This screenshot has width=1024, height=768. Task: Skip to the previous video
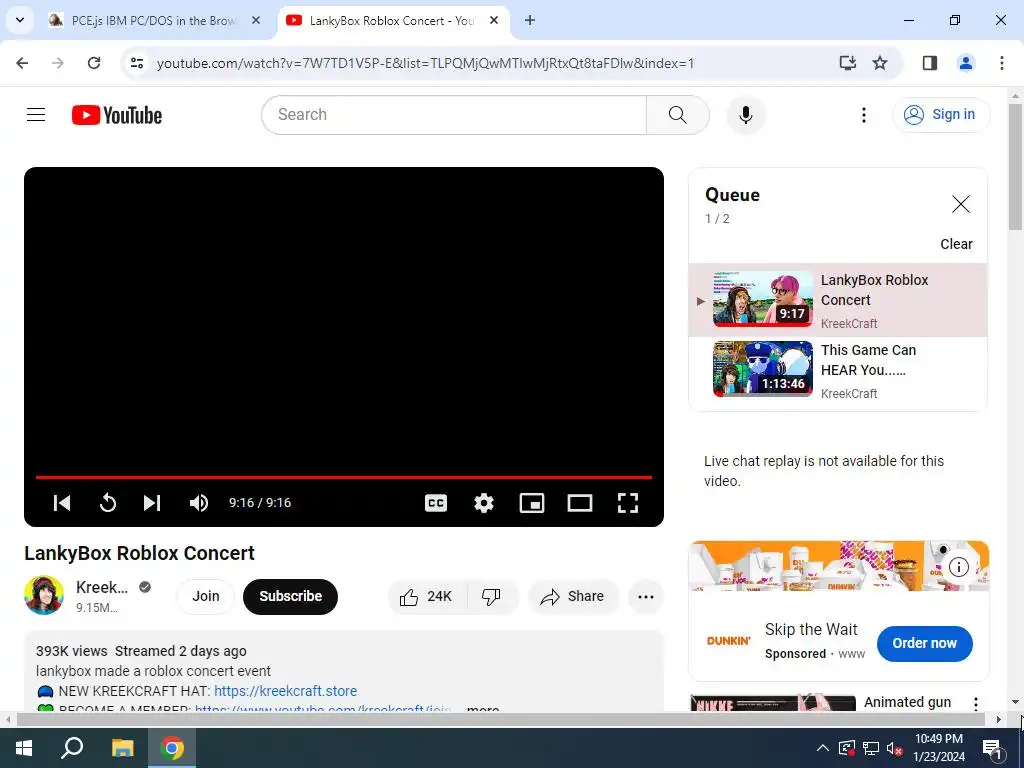62,503
